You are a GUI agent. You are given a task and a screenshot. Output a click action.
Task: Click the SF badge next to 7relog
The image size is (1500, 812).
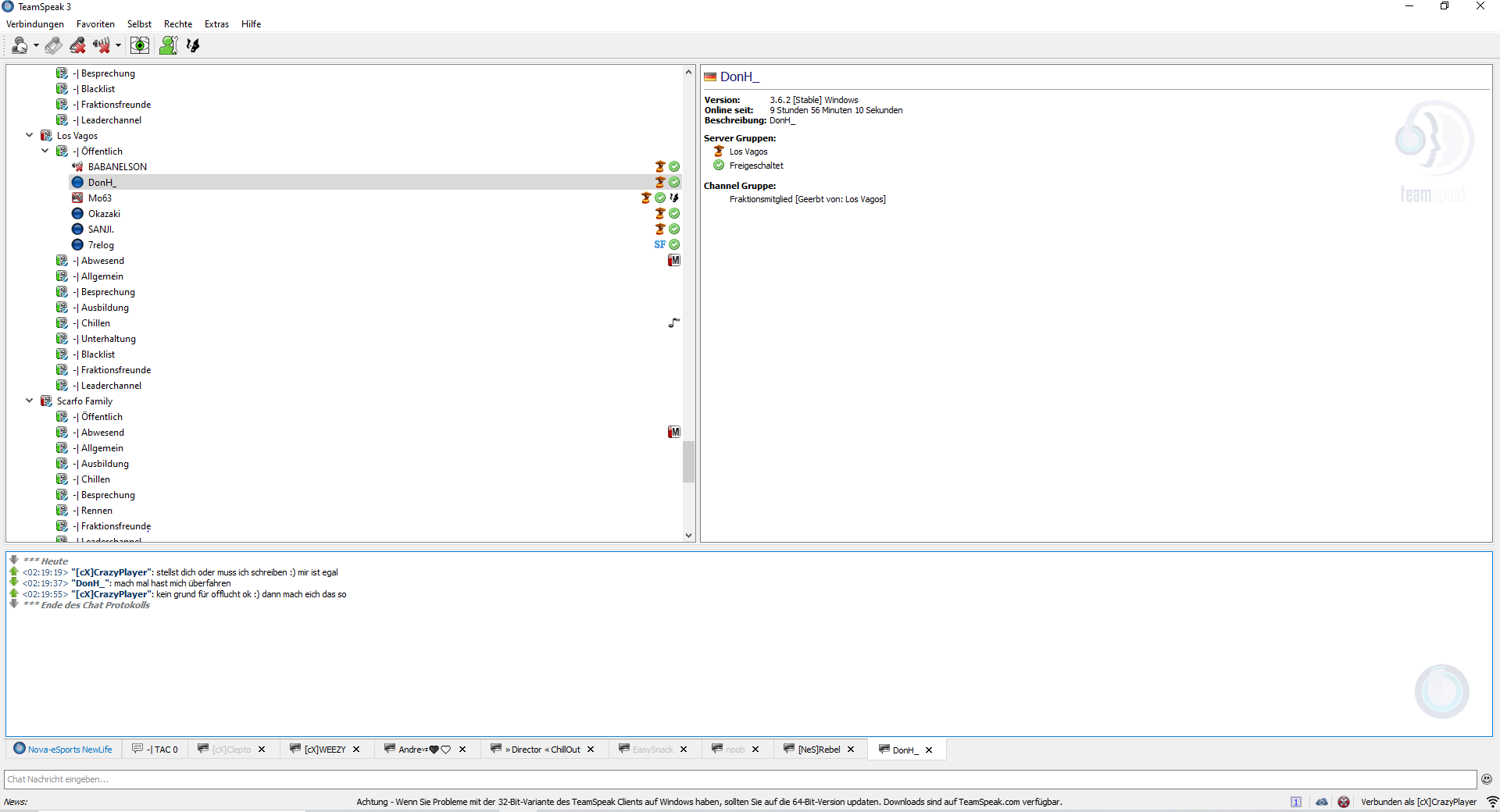point(660,244)
